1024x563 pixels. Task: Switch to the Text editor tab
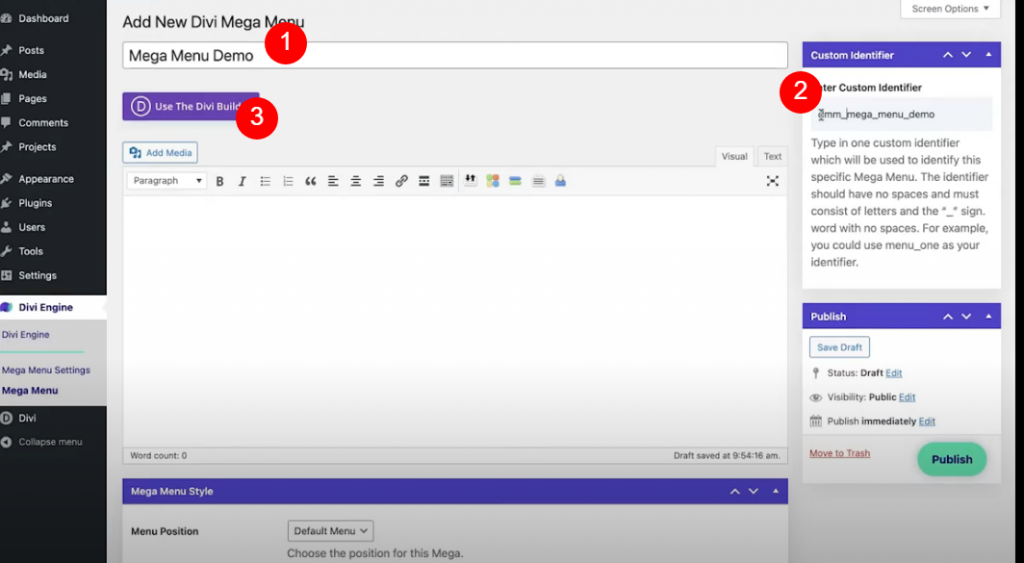coord(773,157)
